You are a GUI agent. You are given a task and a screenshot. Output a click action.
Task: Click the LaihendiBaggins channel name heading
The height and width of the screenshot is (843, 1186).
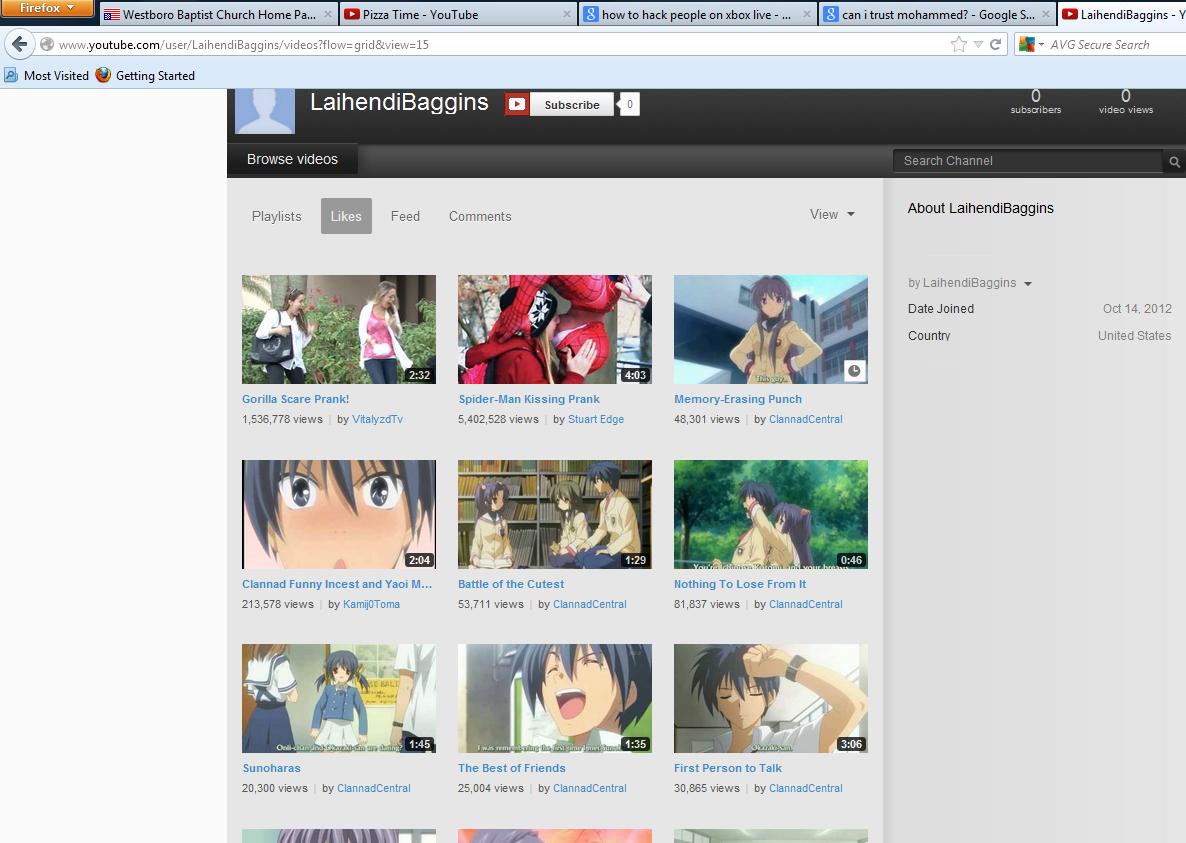coord(399,101)
